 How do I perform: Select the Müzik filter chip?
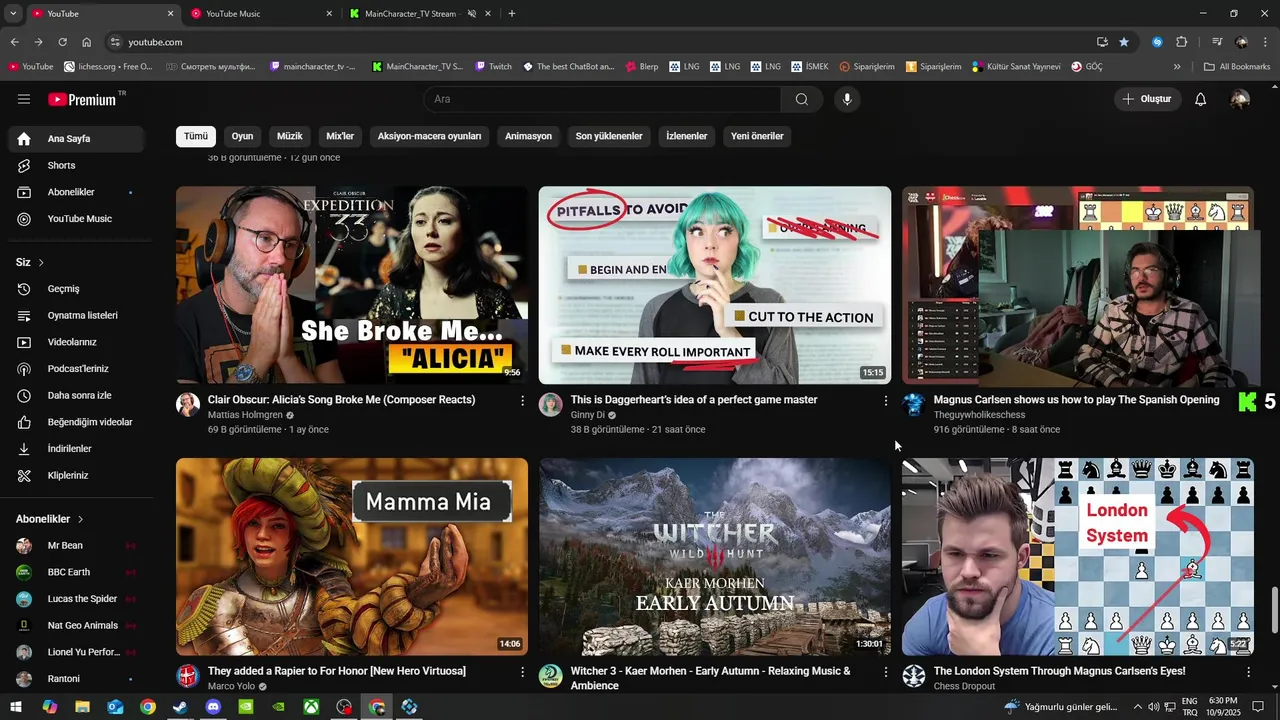[x=289, y=136]
